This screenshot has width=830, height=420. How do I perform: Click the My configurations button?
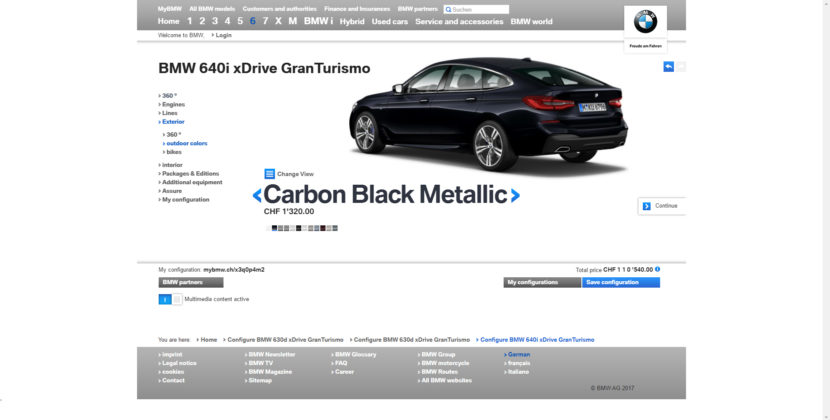click(x=542, y=282)
